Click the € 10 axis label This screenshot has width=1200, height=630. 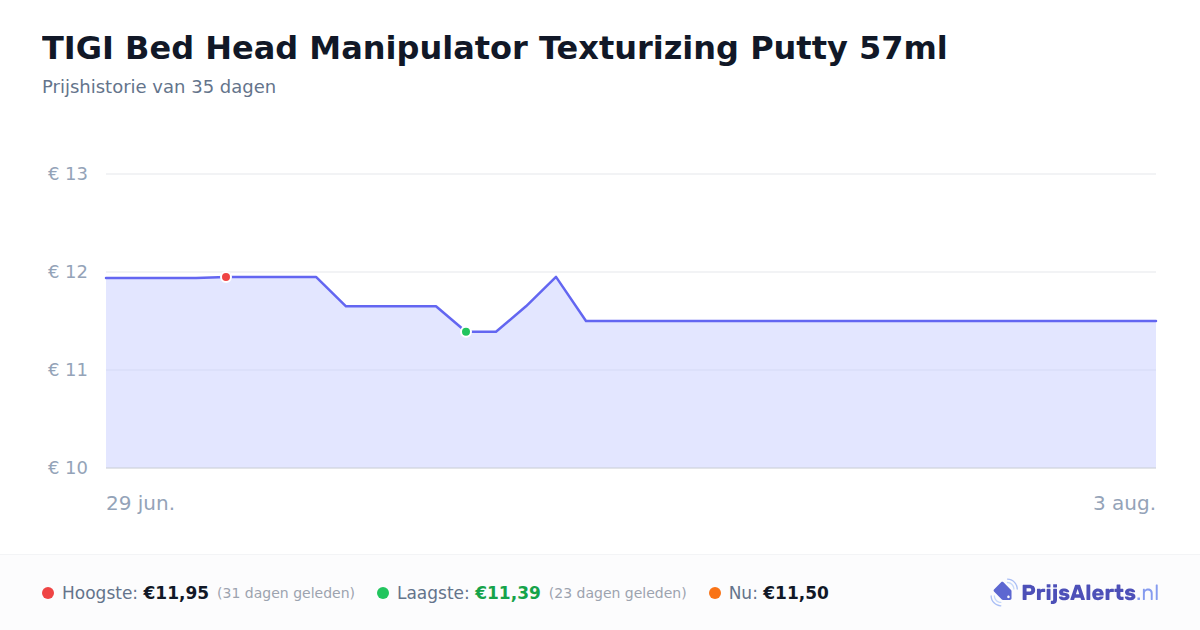point(68,468)
